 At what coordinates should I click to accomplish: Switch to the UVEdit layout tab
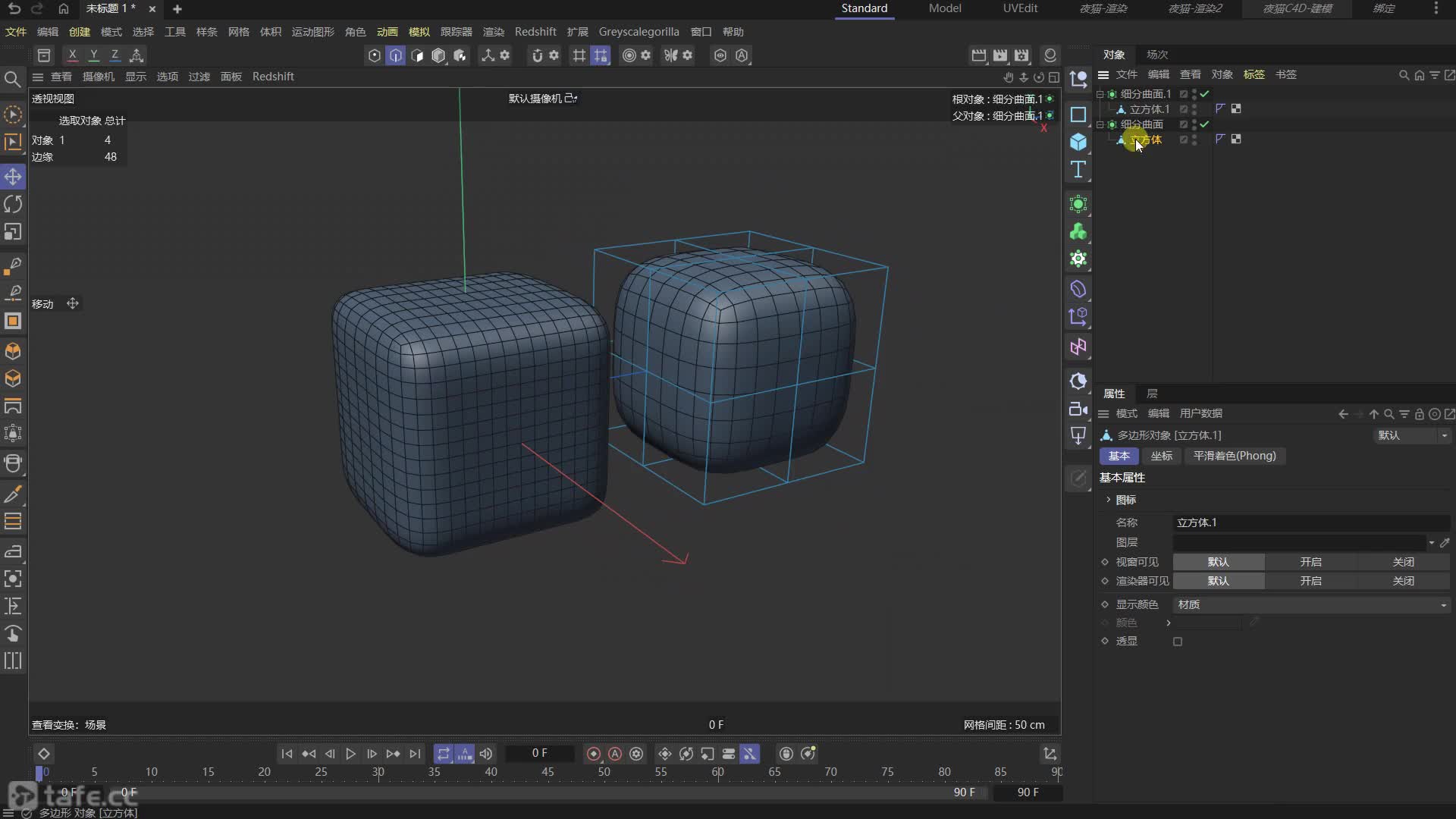coord(1020,8)
